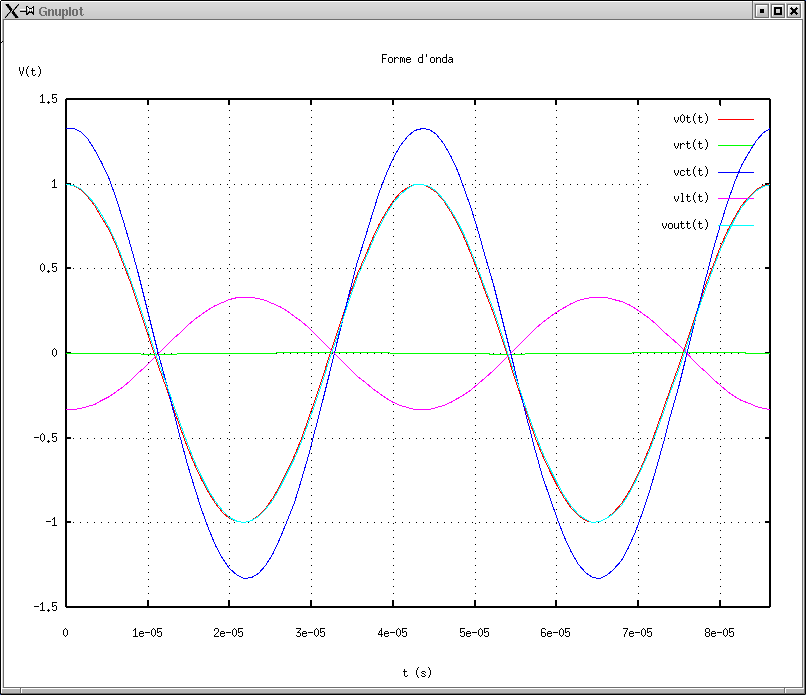
Task: Click the cyan voutt(t) legend line sample
Action: click(x=736, y=225)
